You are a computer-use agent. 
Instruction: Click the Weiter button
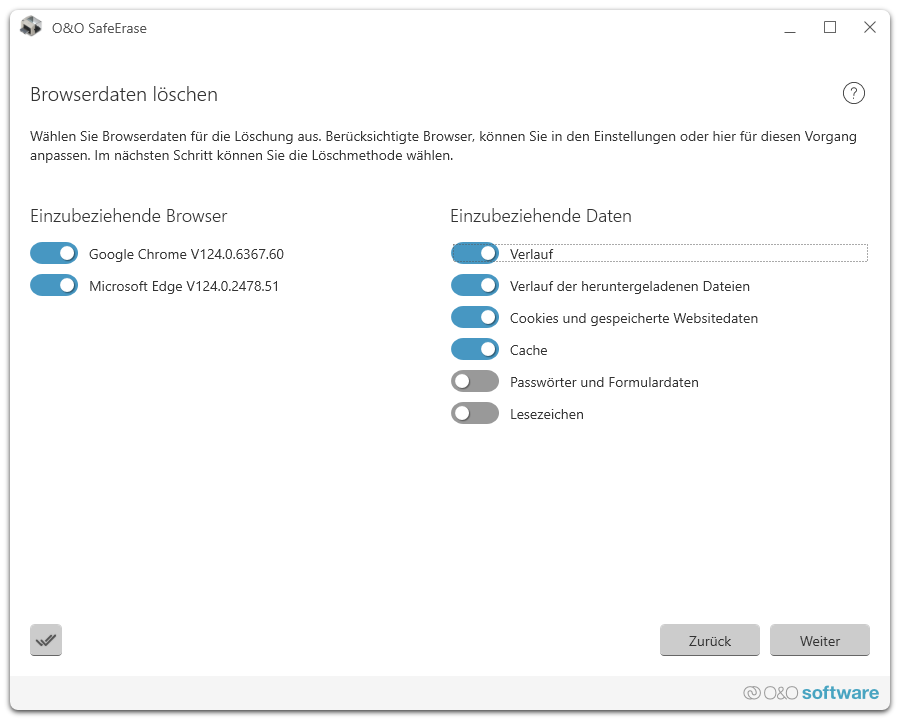point(820,640)
